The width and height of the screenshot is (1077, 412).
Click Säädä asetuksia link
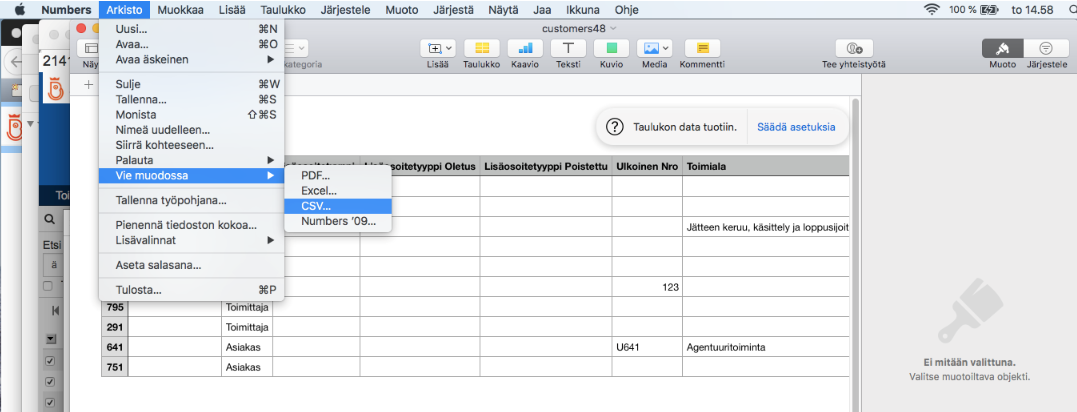point(796,128)
